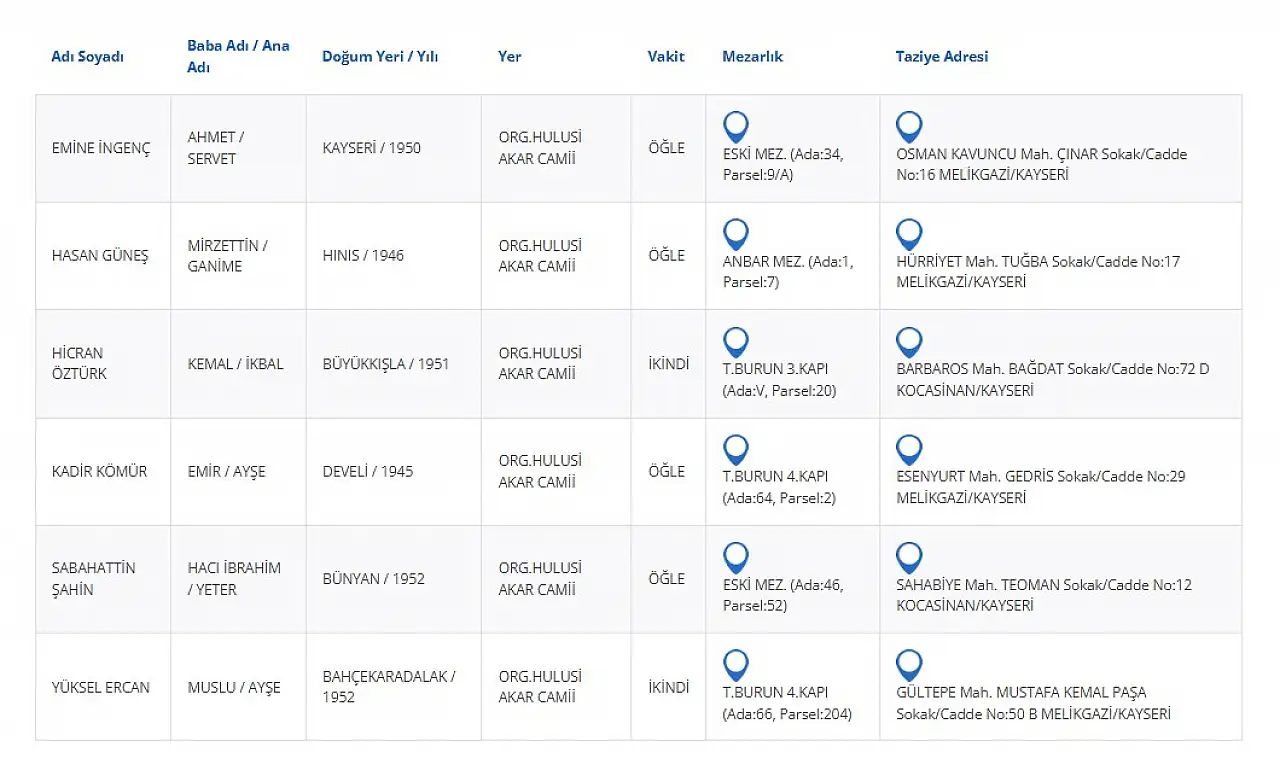
Task: Click T.Burun 3.Kapı cemetery map pin
Action: [x=736, y=342]
